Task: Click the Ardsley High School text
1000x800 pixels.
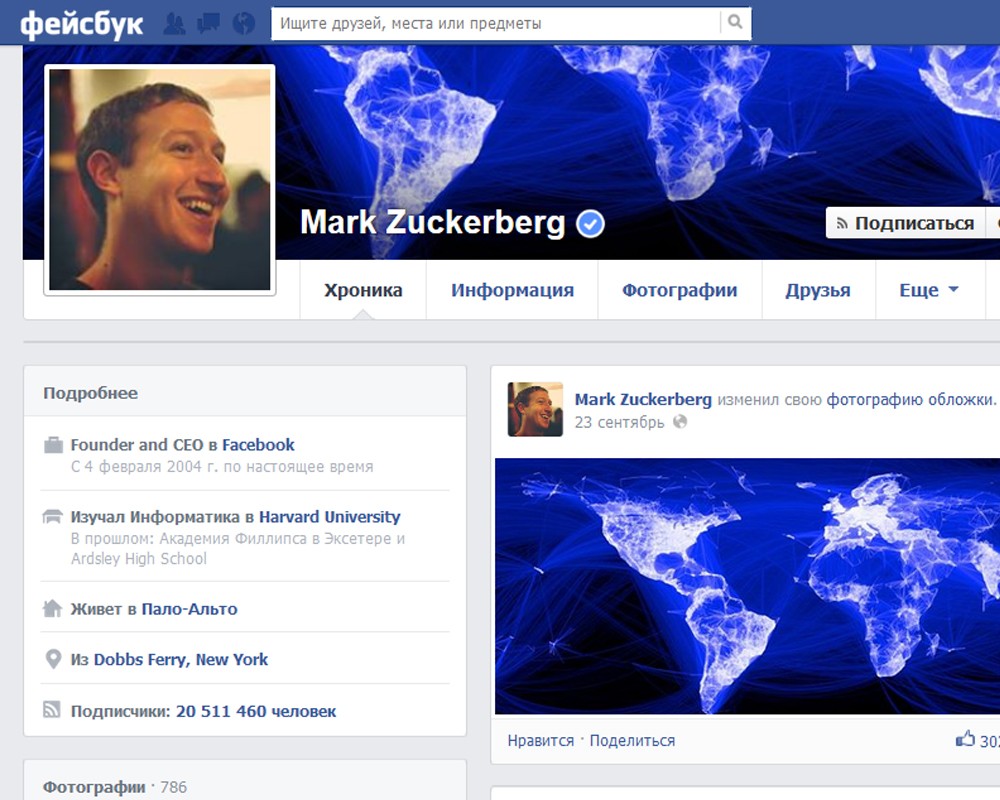Action: (138, 559)
